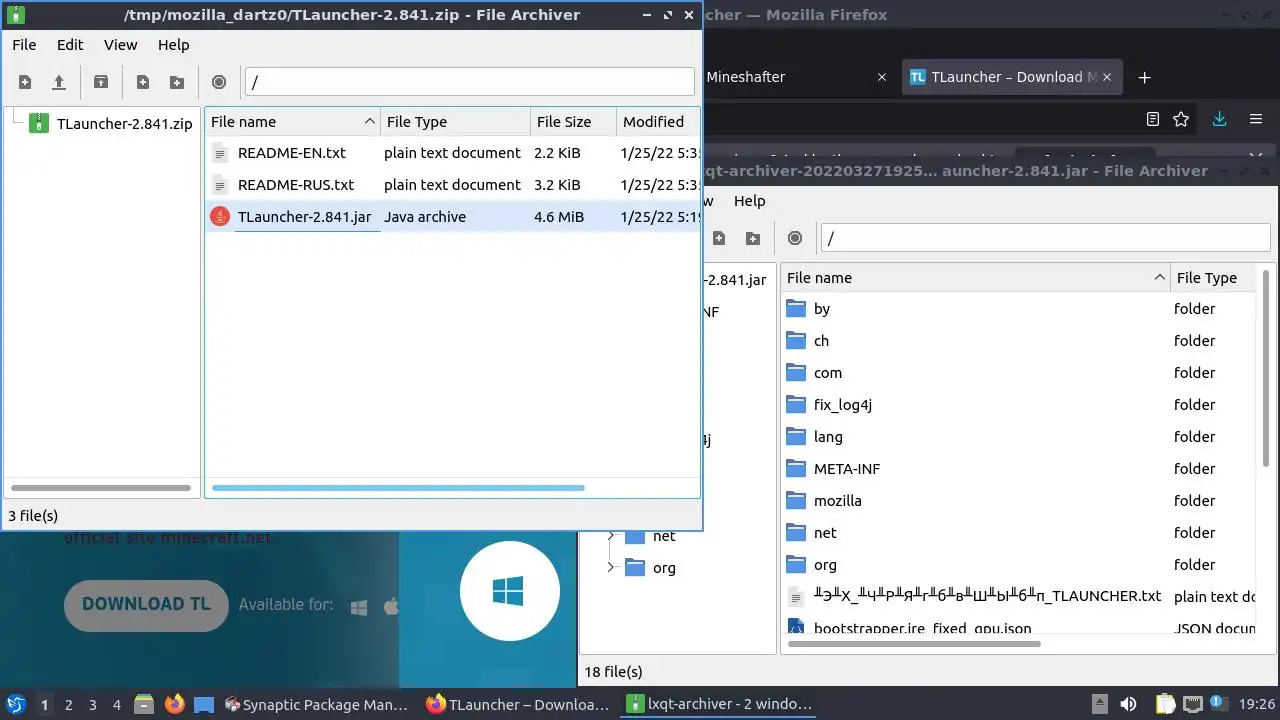Click New archive icon in zip window toolbar

(x=25, y=82)
